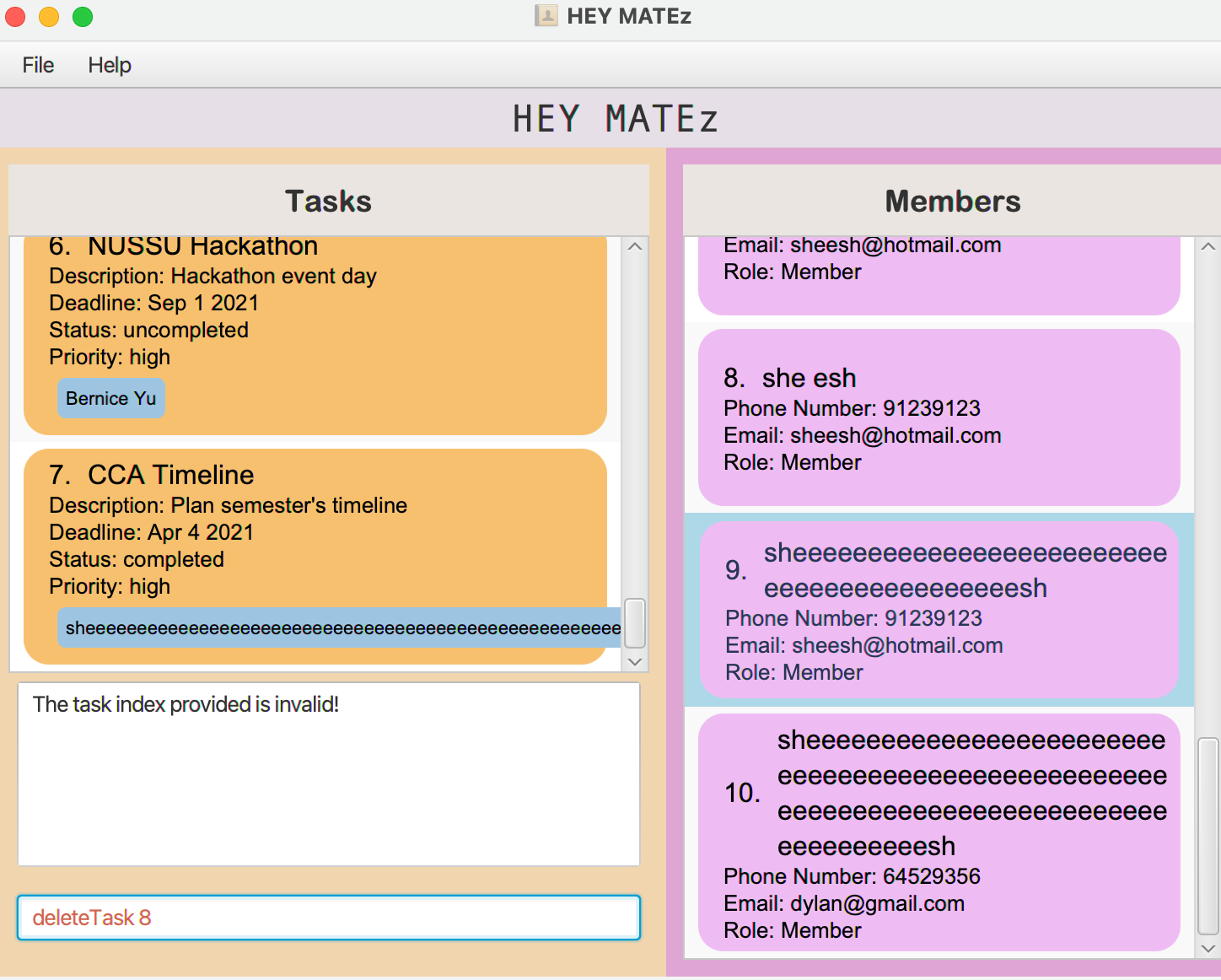This screenshot has height=980, width=1221.
Task: Click the Members list scroll down arrow
Action: click(1208, 949)
